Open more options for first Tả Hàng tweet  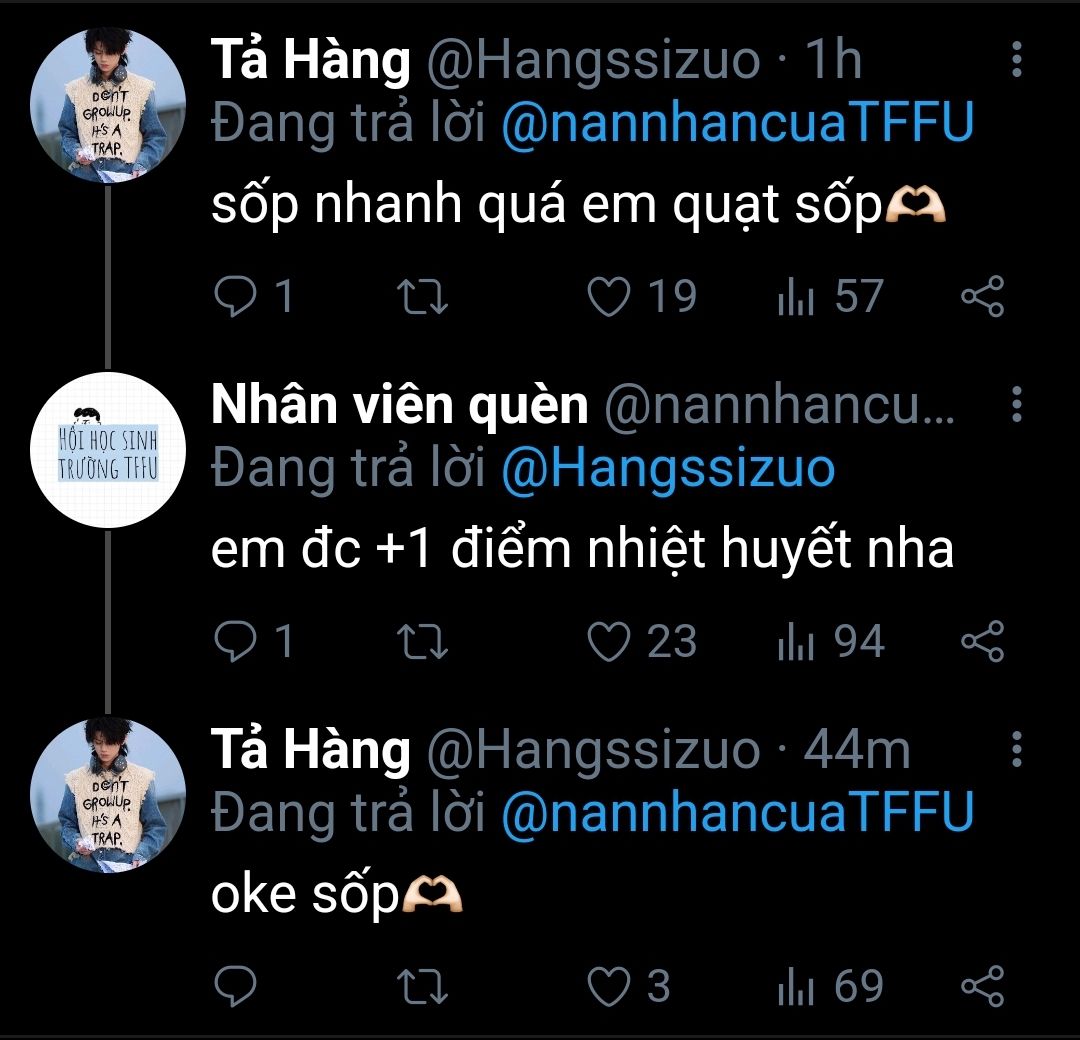[x=1017, y=60]
